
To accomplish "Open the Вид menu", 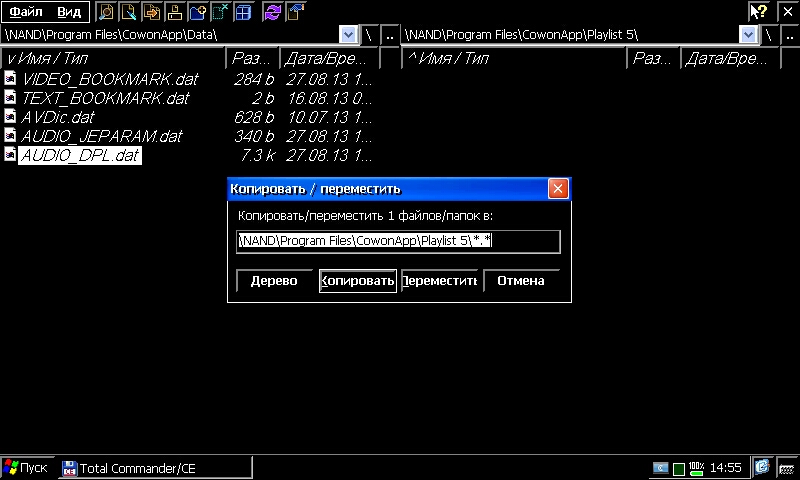I will point(69,12).
